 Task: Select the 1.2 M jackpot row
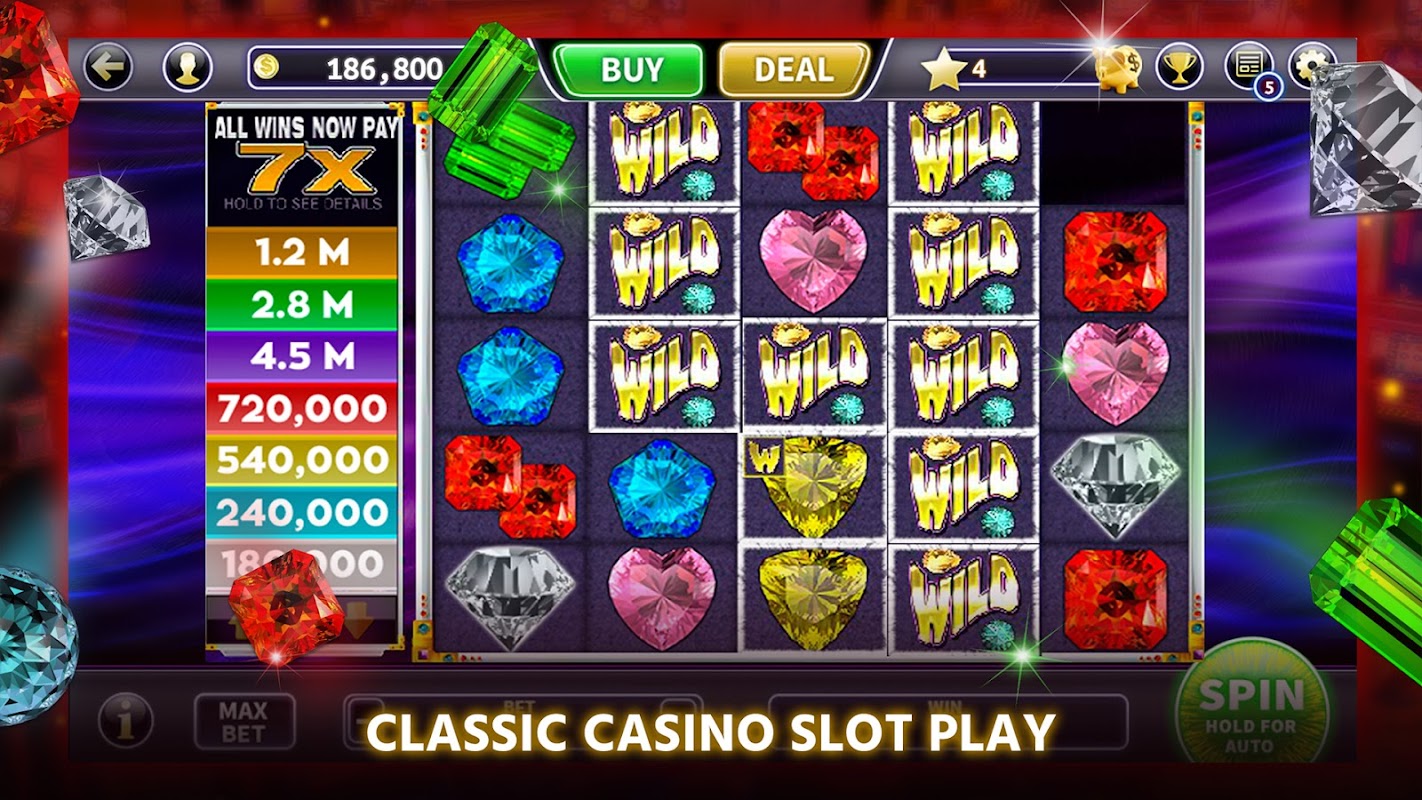pyautogui.click(x=302, y=253)
